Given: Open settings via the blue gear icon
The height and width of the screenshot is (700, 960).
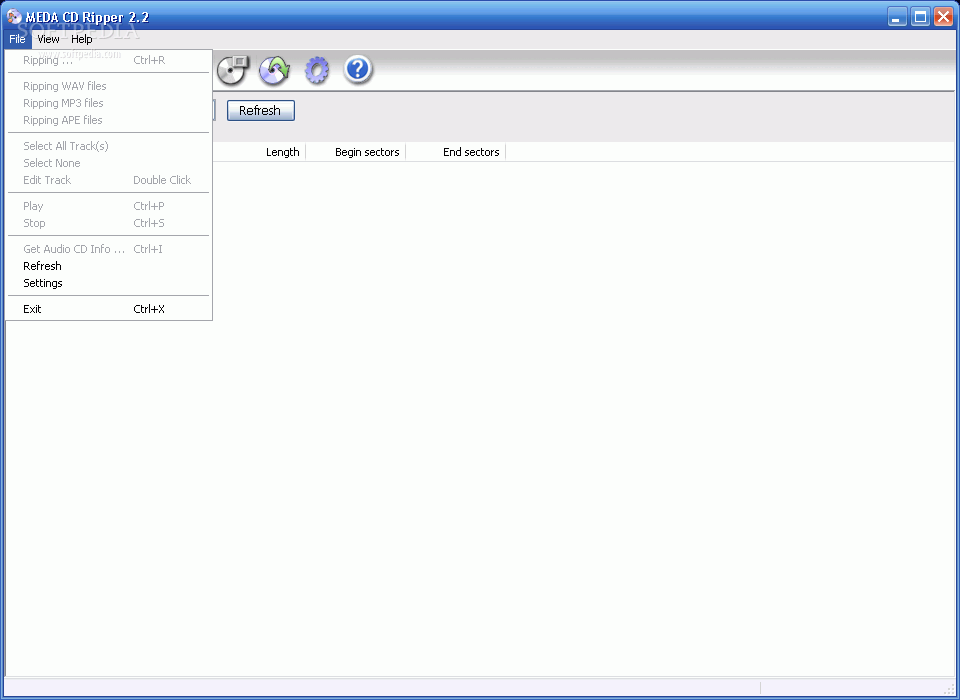Looking at the screenshot, I should 317,70.
